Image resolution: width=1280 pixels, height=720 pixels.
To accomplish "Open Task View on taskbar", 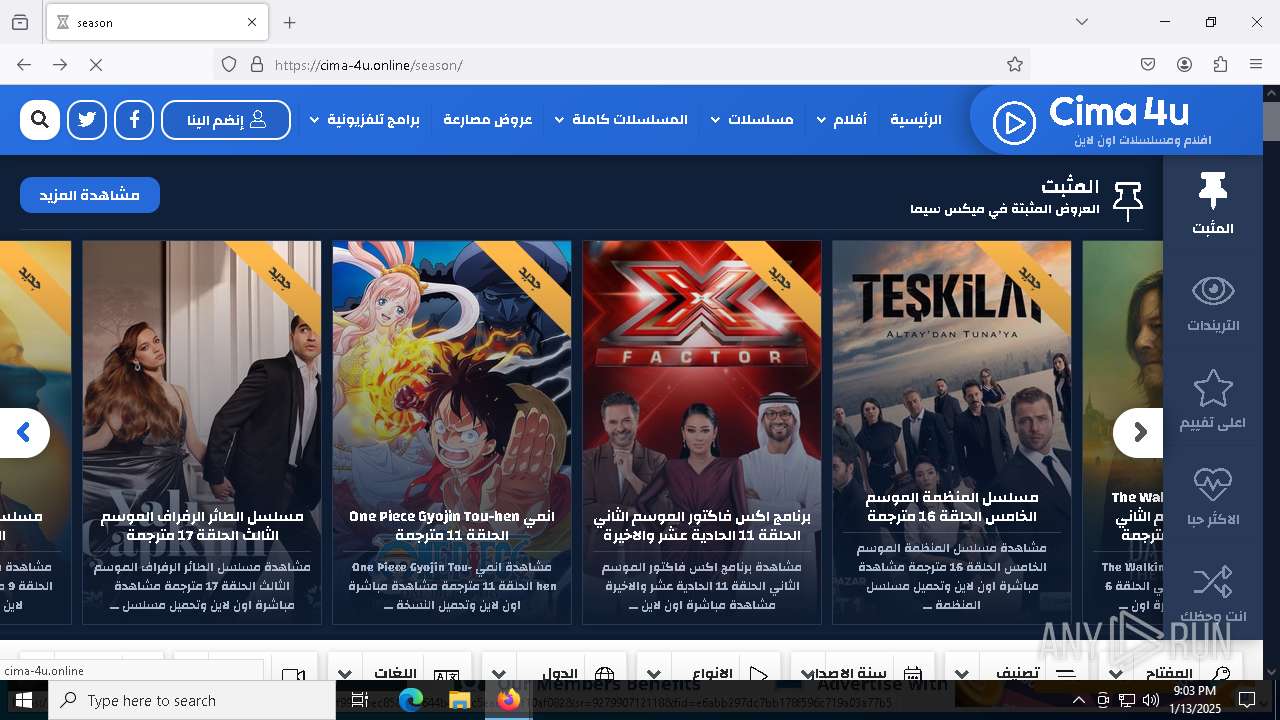I will (x=360, y=701).
